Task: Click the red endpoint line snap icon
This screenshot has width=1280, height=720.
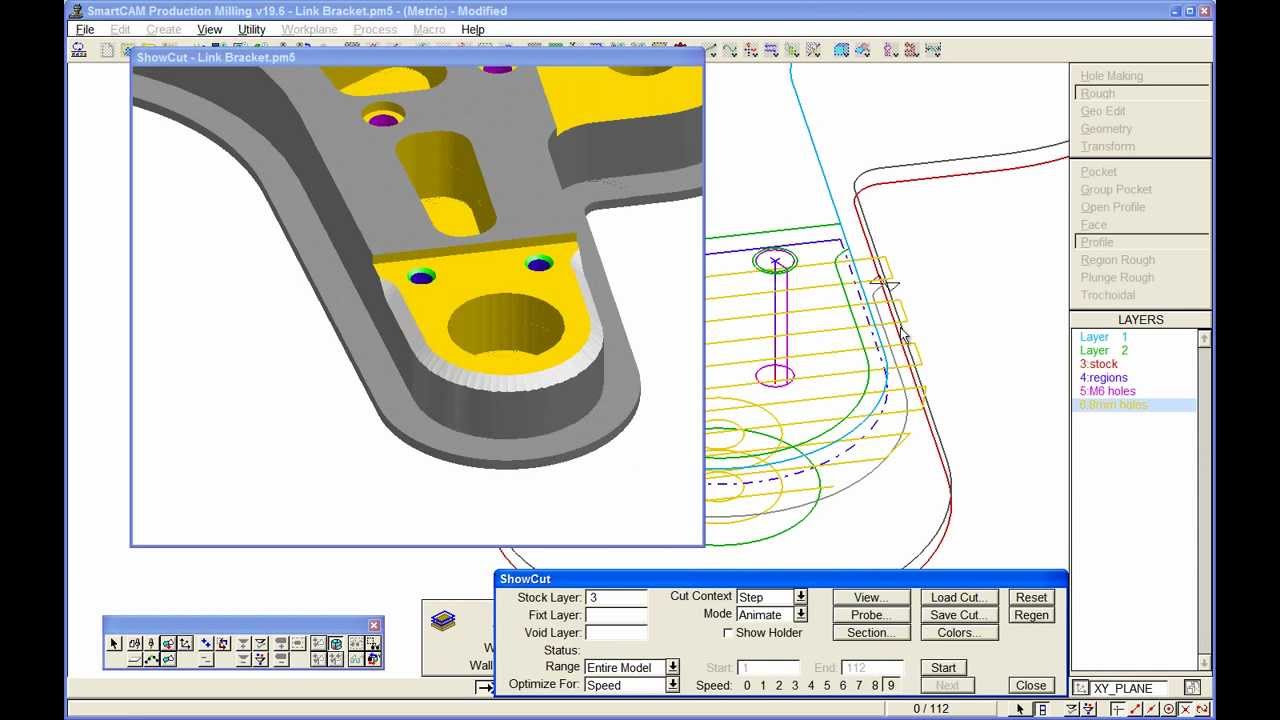Action: point(1136,709)
